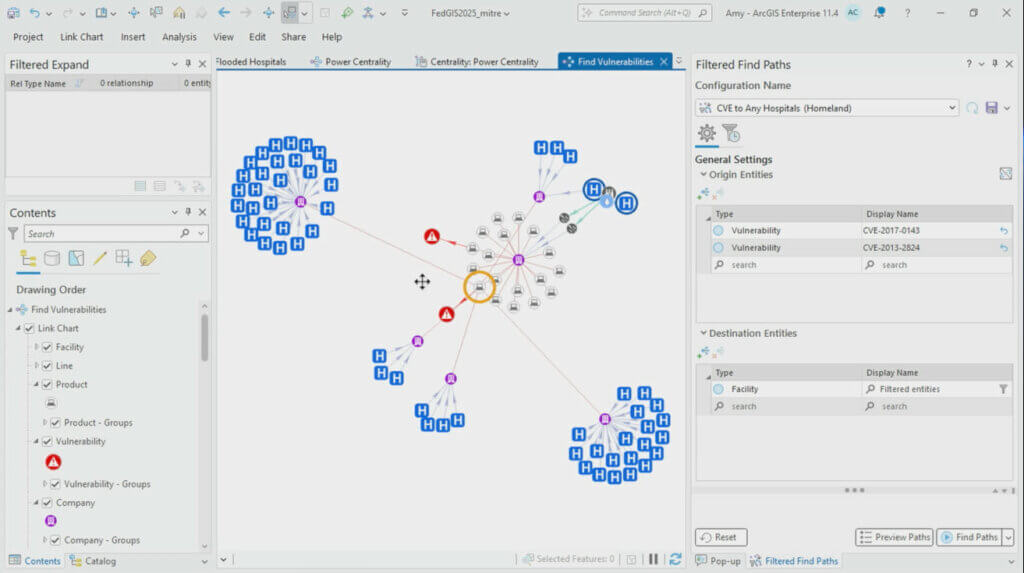1024x573 pixels.
Task: Collapse the Origin Entities section
Action: [x=703, y=175]
